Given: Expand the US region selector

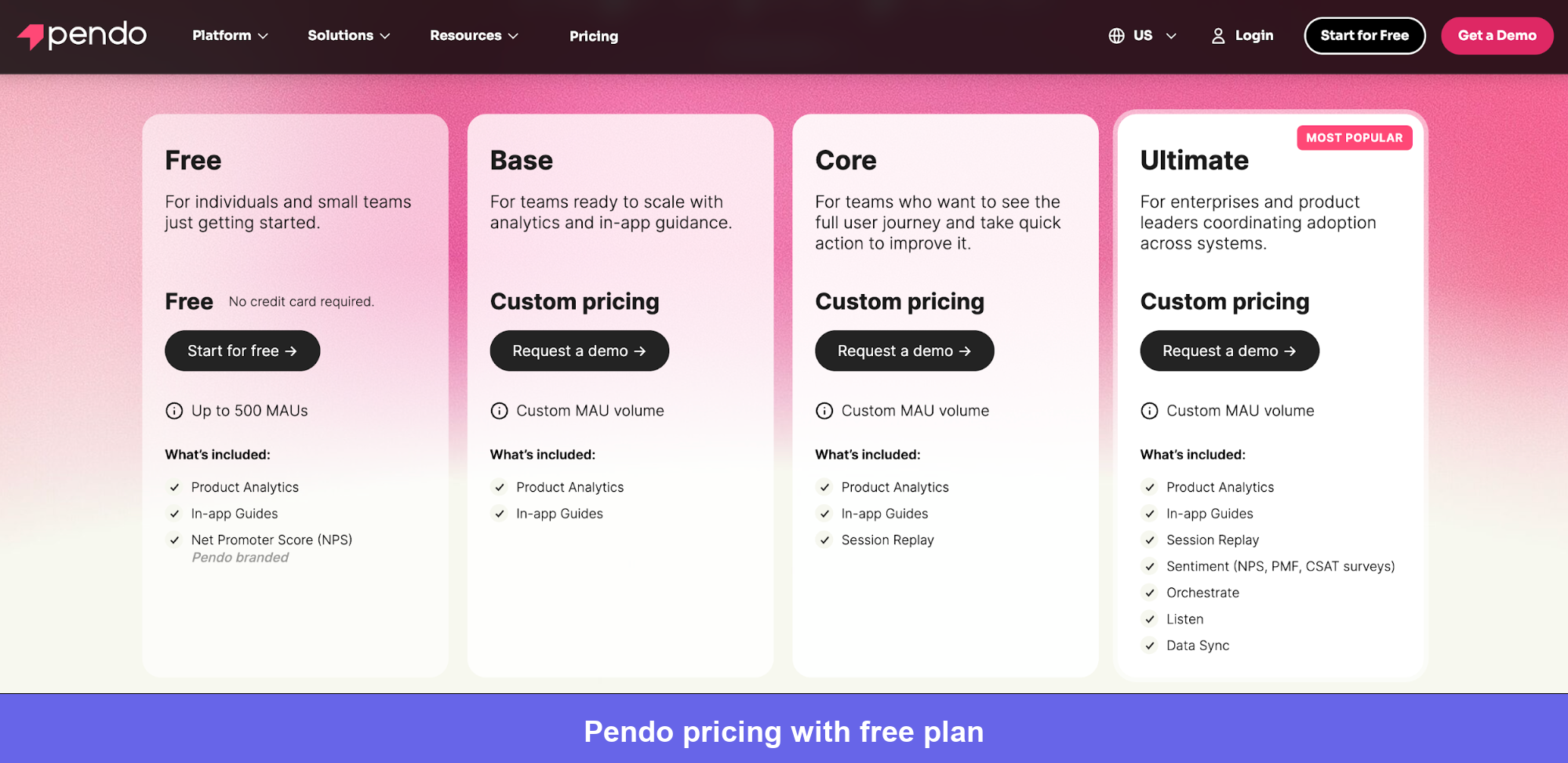Looking at the screenshot, I should tap(1142, 35).
